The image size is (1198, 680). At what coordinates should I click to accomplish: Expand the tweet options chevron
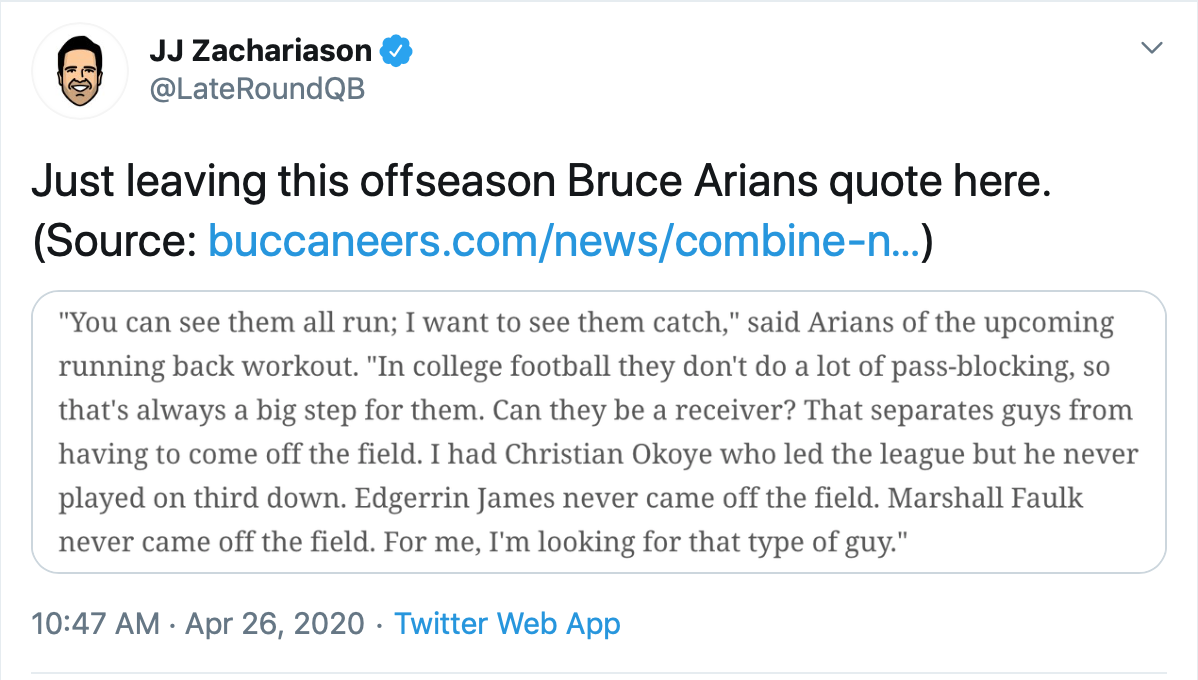[x=1152, y=48]
